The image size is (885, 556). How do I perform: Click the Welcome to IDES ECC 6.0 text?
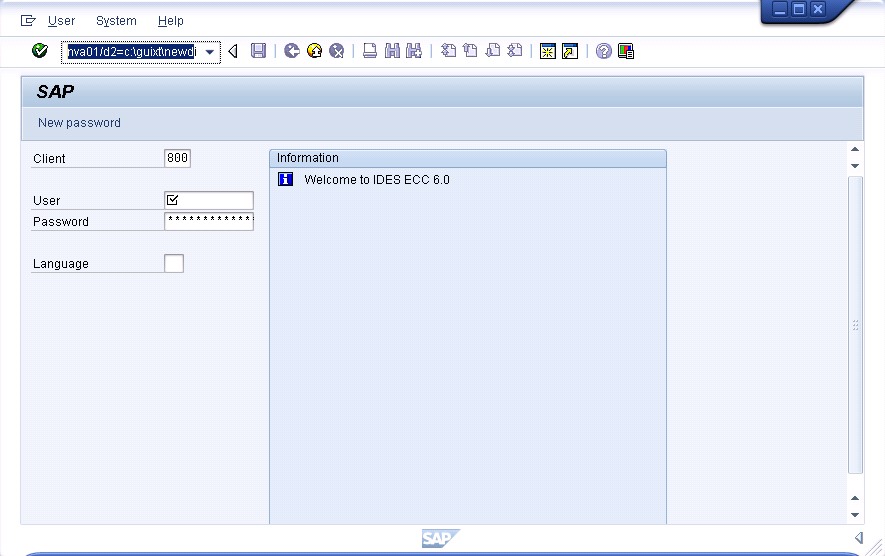coord(377,180)
